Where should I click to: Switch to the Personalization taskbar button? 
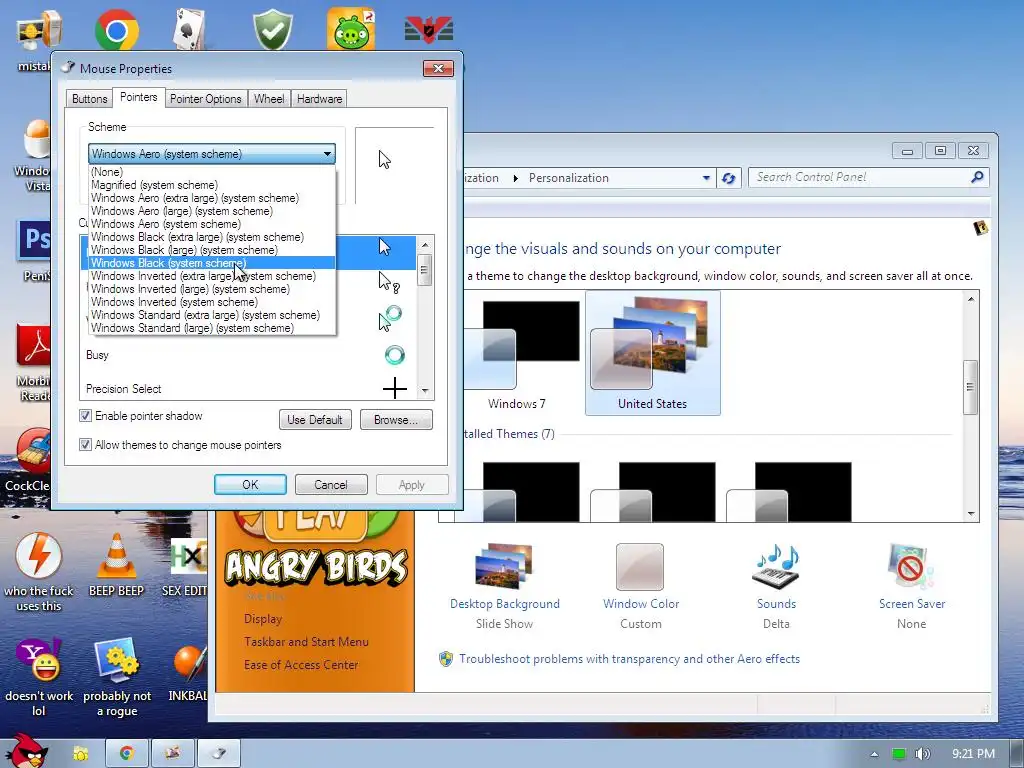pyautogui.click(x=173, y=753)
